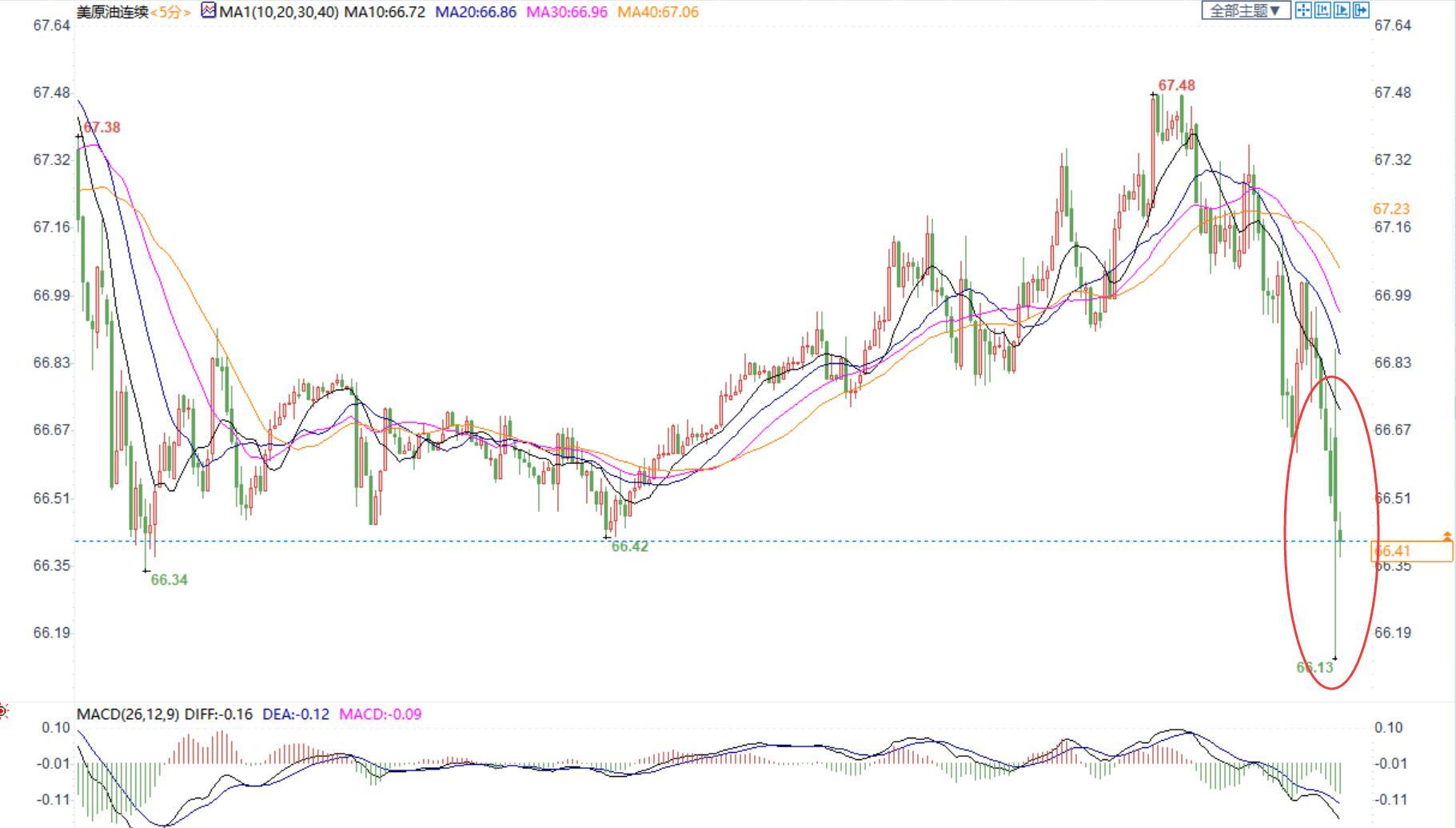Click the DEA:-0.12 value
The height and width of the screenshot is (828, 1456).
click(x=296, y=714)
